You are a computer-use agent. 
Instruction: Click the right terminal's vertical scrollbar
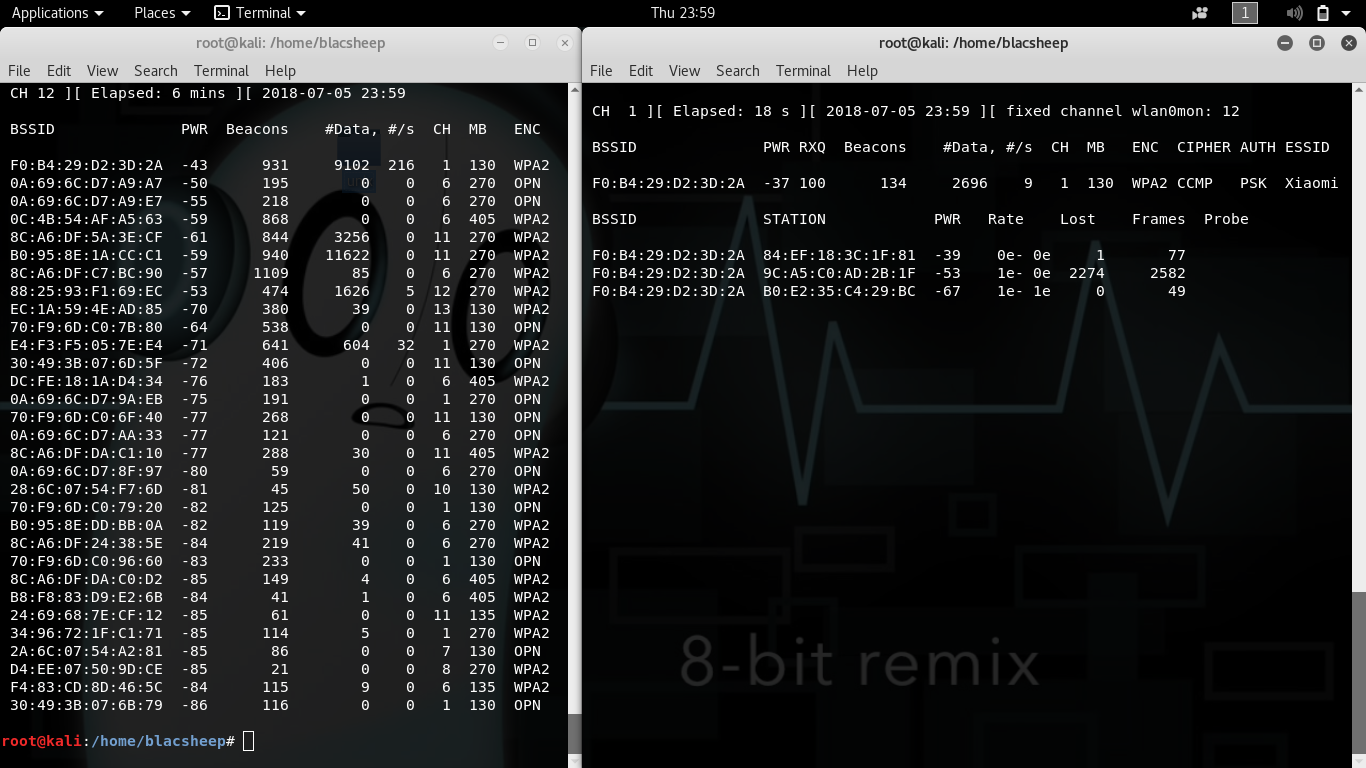tap(1358, 670)
